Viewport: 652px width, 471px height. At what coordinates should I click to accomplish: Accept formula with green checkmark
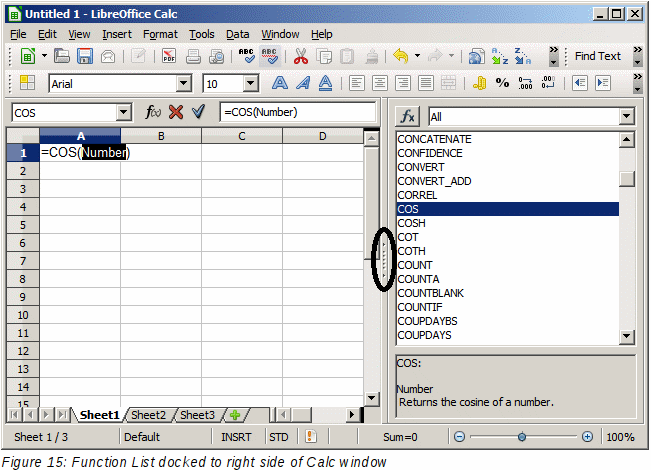(x=198, y=112)
